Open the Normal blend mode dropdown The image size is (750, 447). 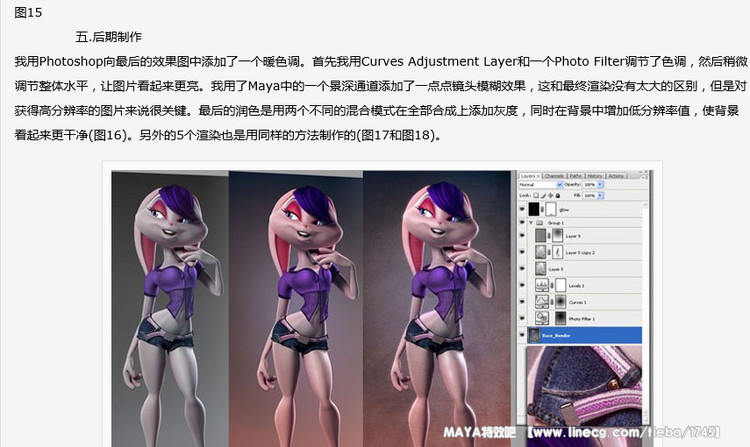click(539, 185)
